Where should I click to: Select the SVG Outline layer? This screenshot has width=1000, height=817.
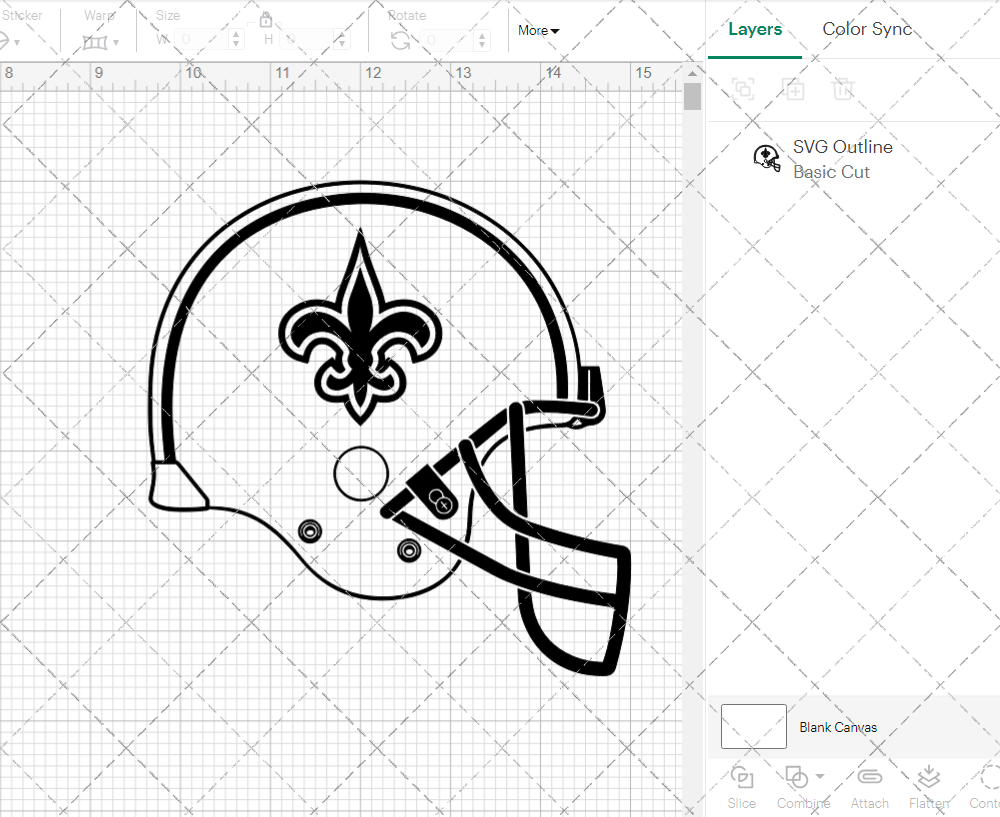coord(854,159)
